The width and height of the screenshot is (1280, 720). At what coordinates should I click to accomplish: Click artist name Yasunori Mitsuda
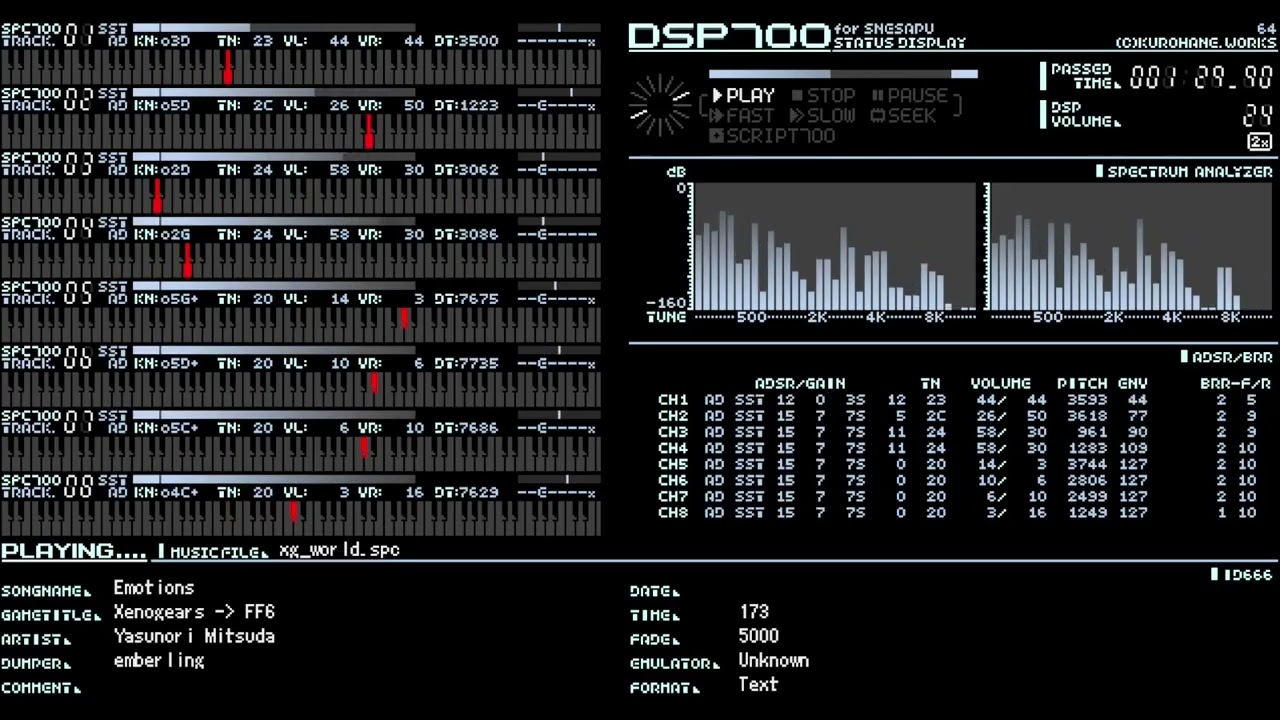pos(194,636)
